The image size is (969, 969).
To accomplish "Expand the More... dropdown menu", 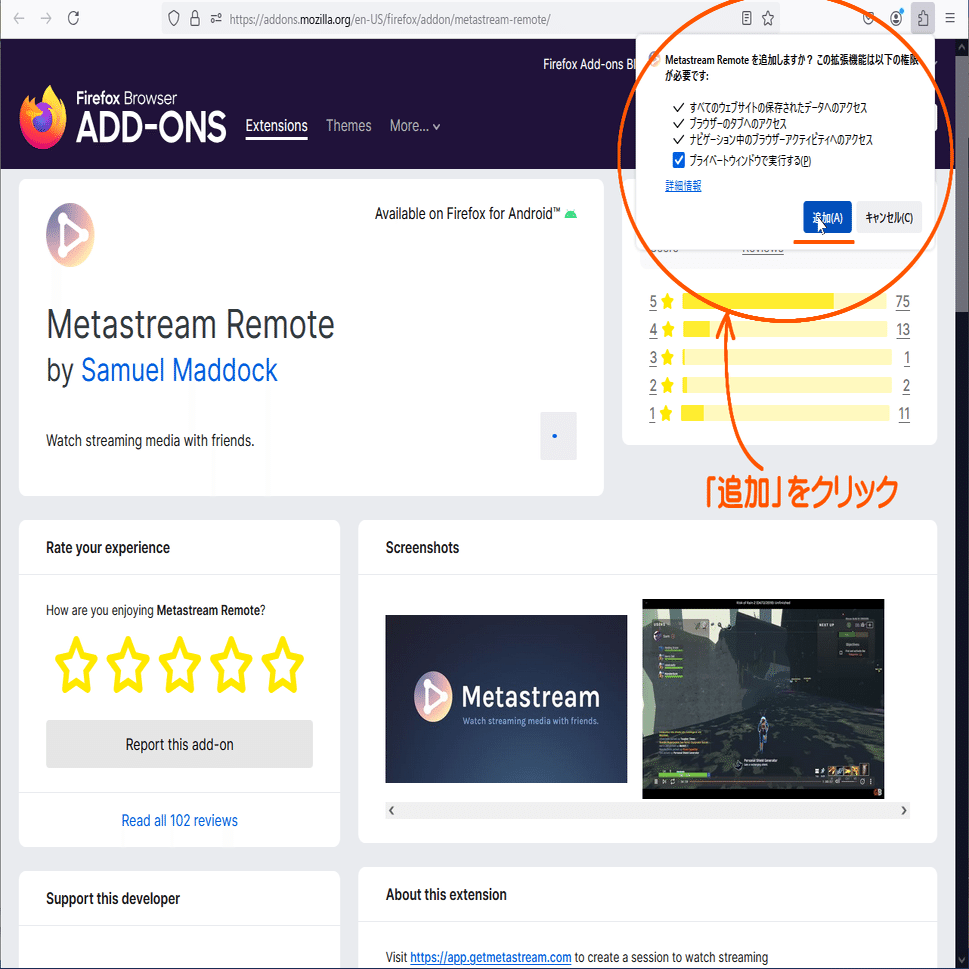I will [x=415, y=126].
